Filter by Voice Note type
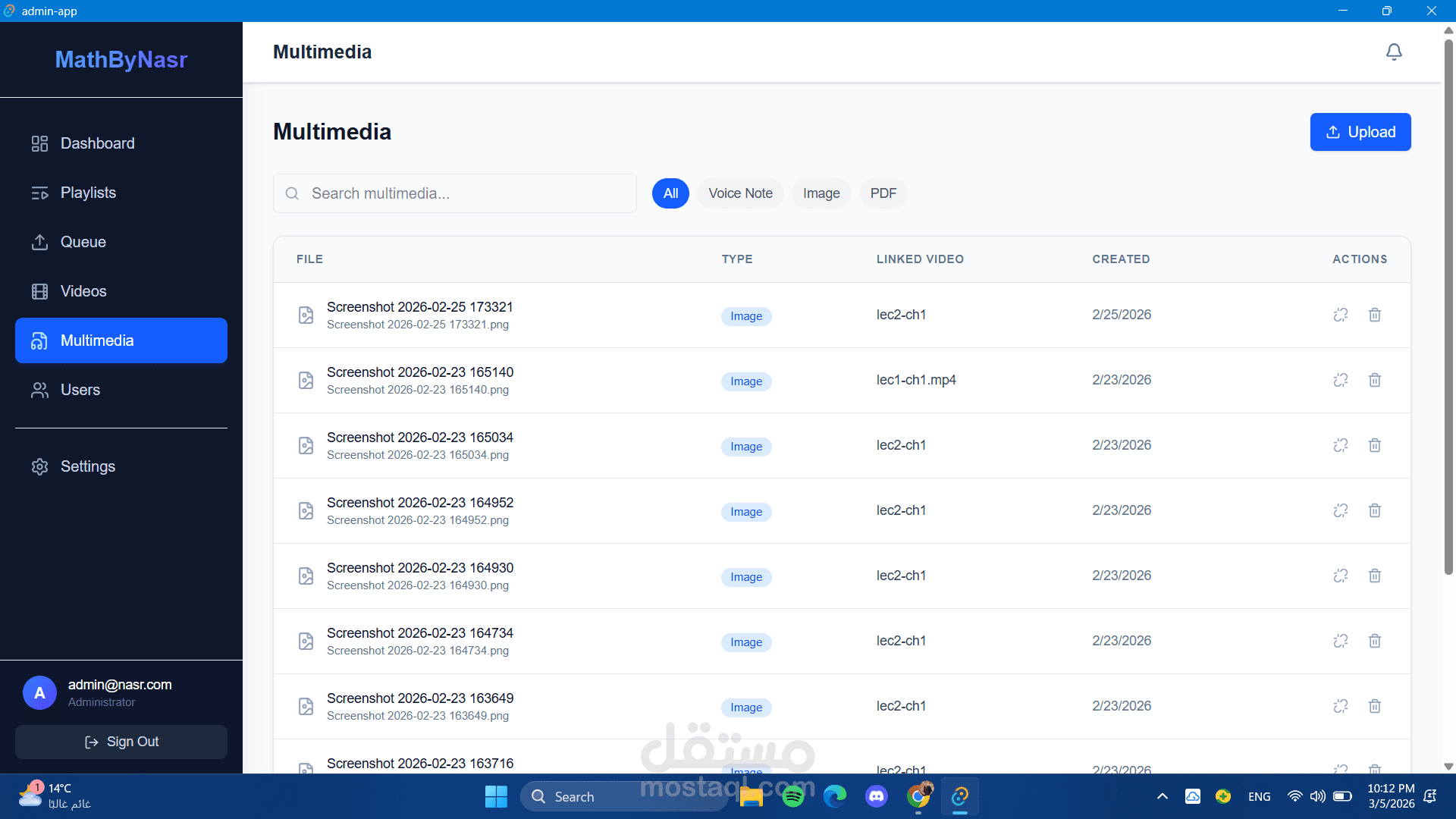This screenshot has width=1456, height=819. click(740, 193)
